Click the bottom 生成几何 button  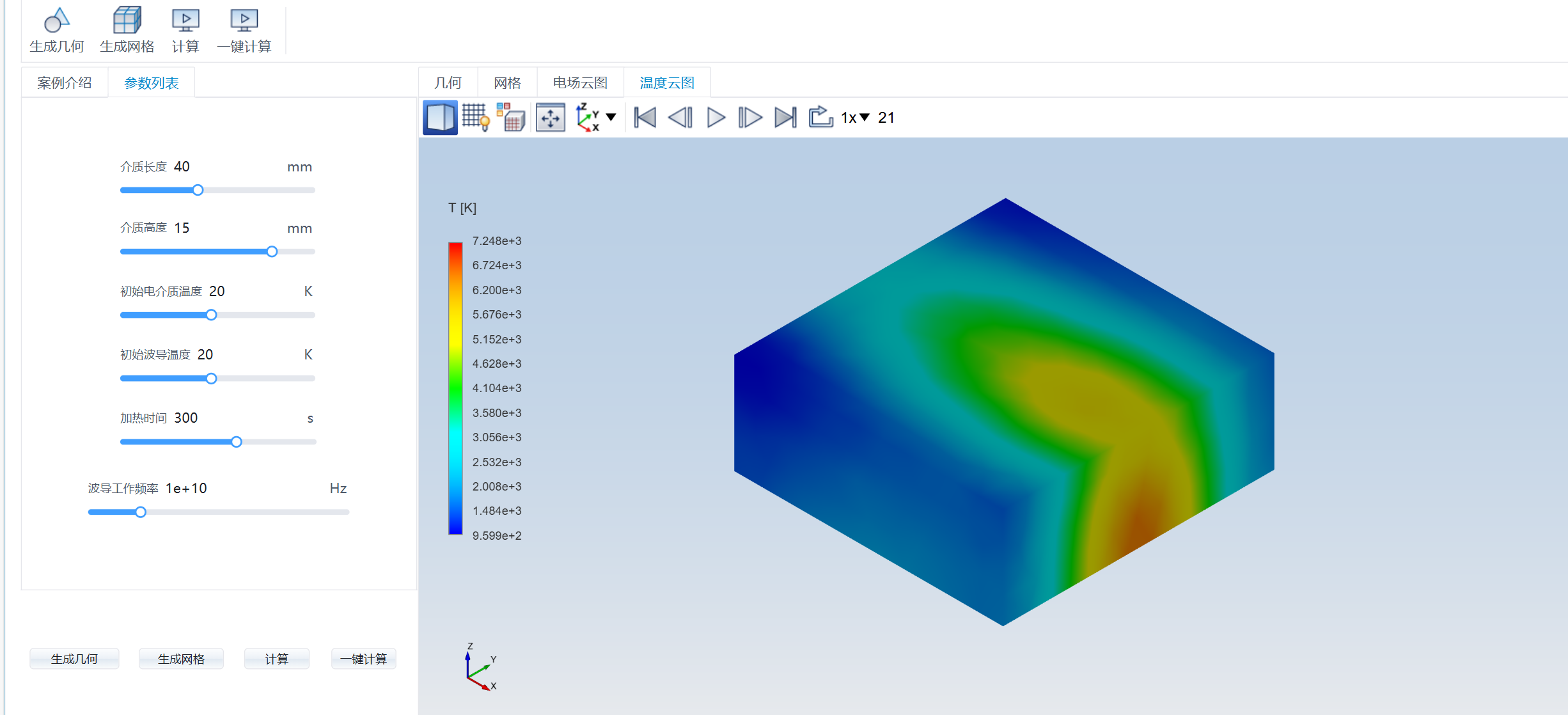74,659
